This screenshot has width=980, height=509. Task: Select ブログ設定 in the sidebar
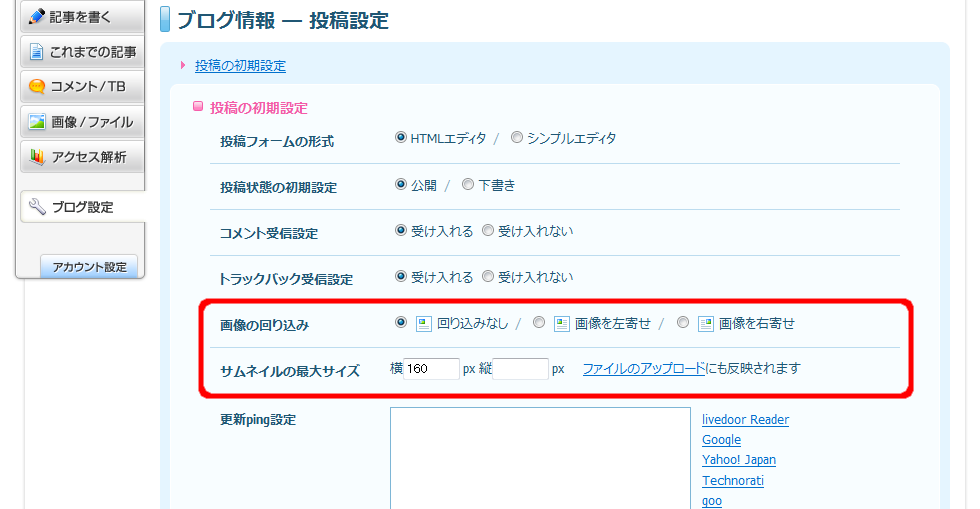[83, 207]
